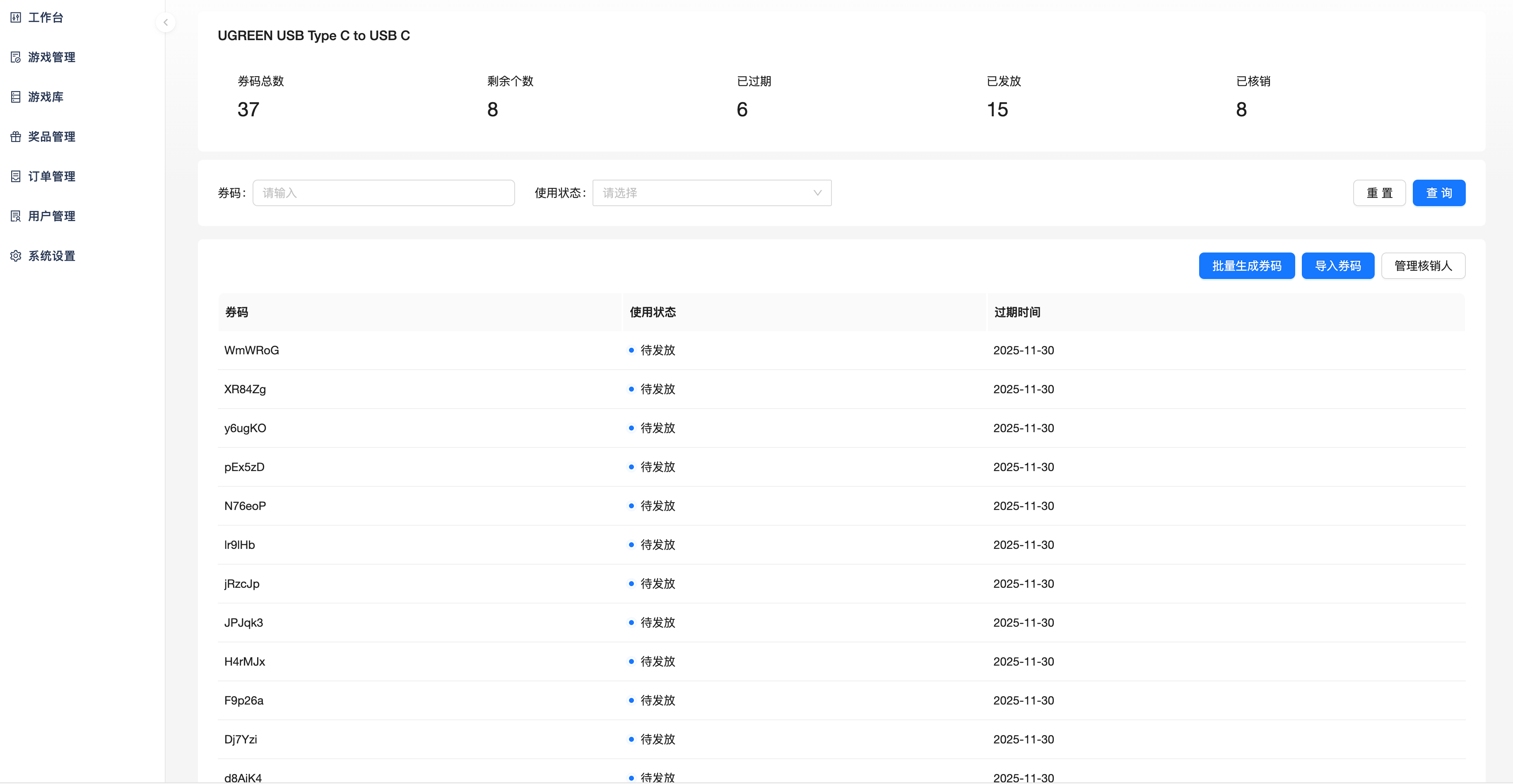The height and width of the screenshot is (784, 1513).
Task: Click coupon code jRzcJp
Action: [x=241, y=584]
